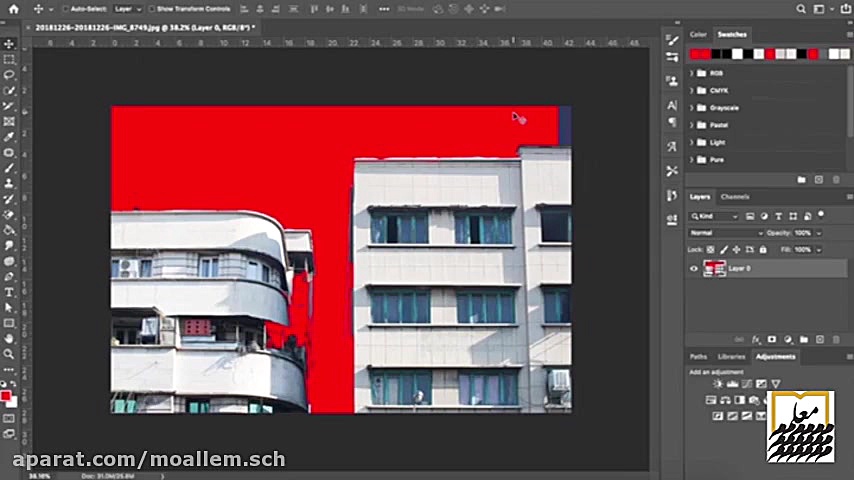854x480 pixels.
Task: Select the Lasso tool
Action: (x=9, y=75)
